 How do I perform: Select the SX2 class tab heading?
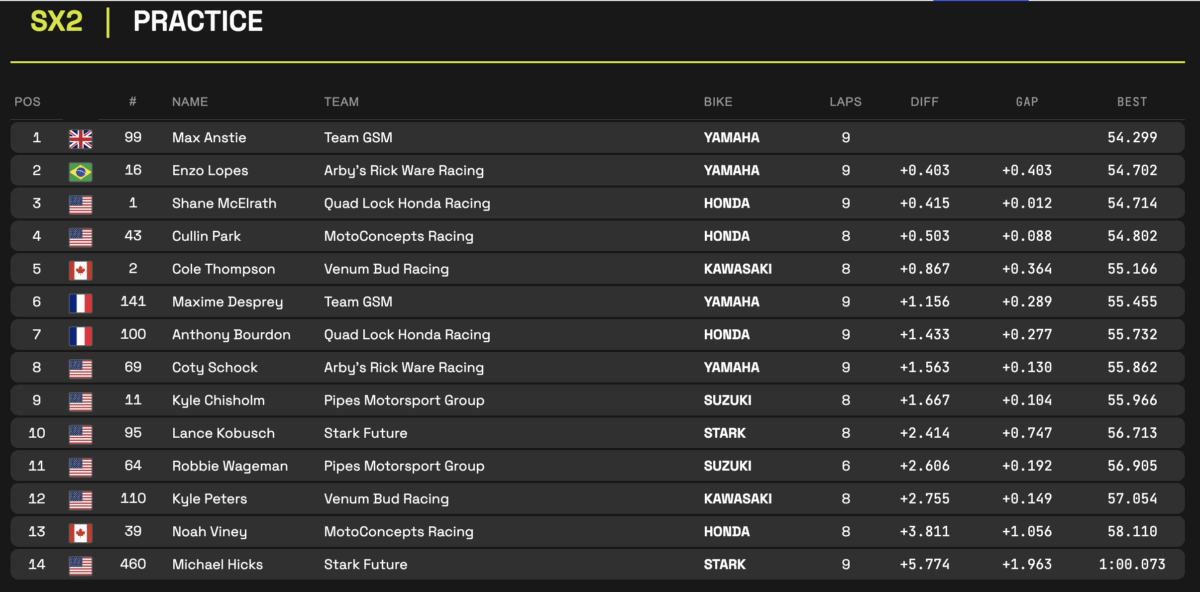56,22
